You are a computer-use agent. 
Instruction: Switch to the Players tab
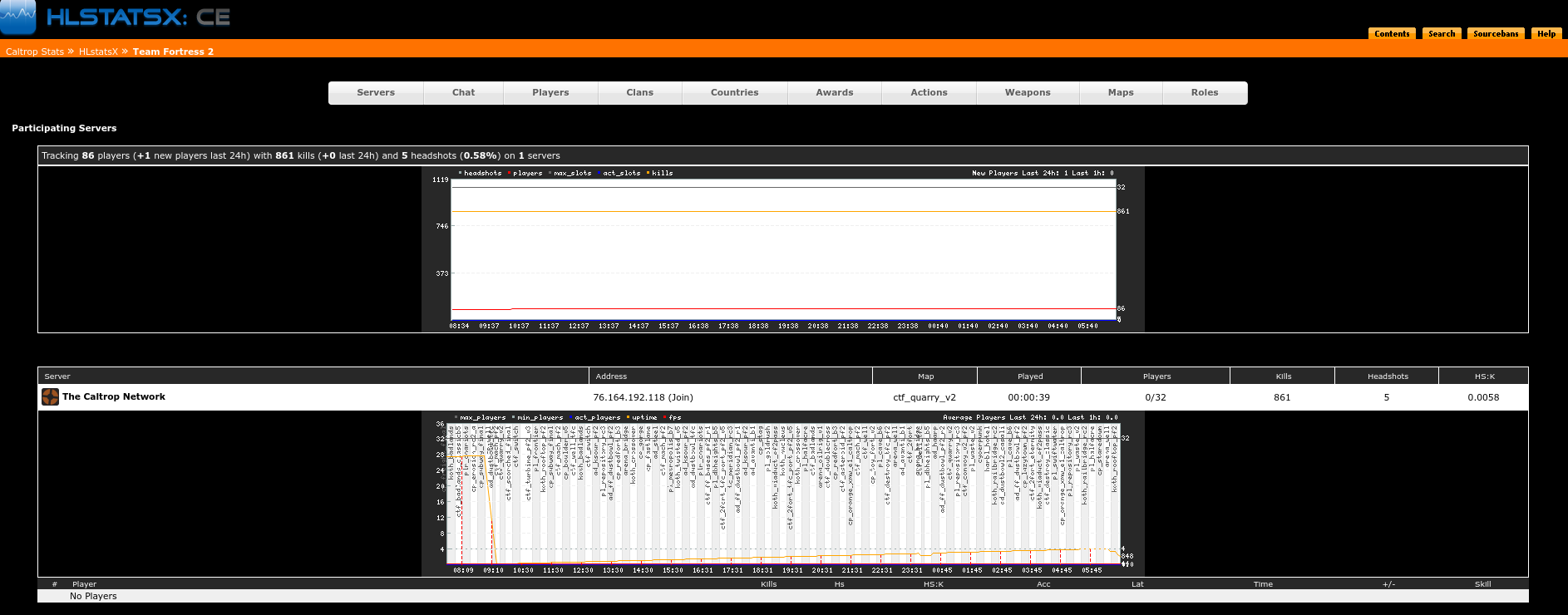click(550, 93)
